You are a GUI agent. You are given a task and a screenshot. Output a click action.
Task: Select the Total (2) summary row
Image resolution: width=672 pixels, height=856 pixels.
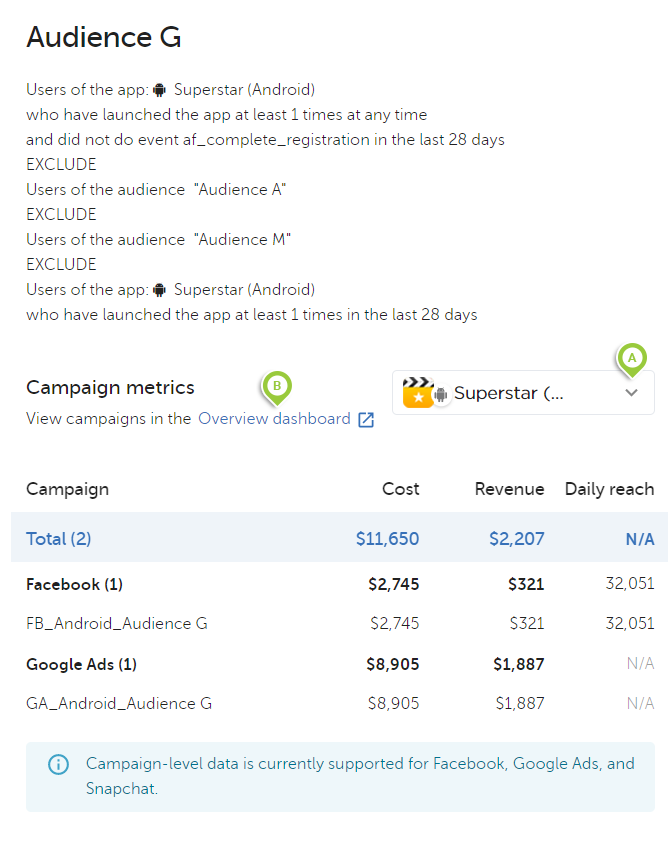(x=59, y=539)
